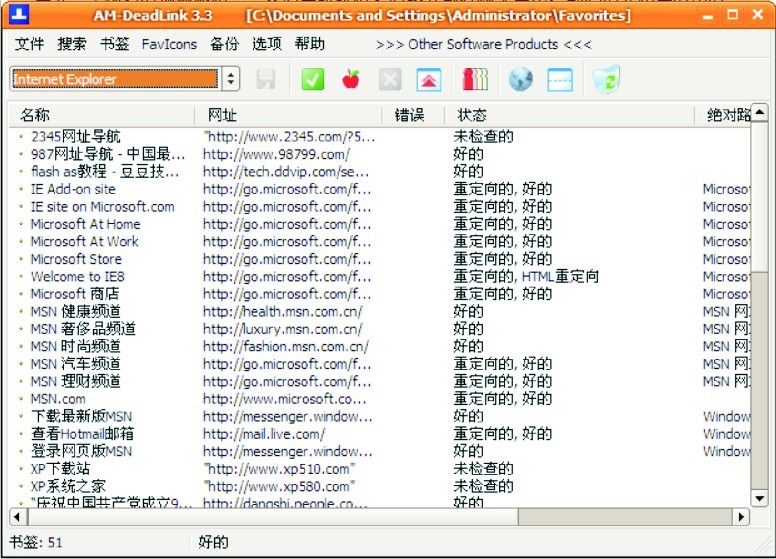The height and width of the screenshot is (559, 776).
Task: Open the Internet Explorer browser dropdown
Action: (x=231, y=79)
